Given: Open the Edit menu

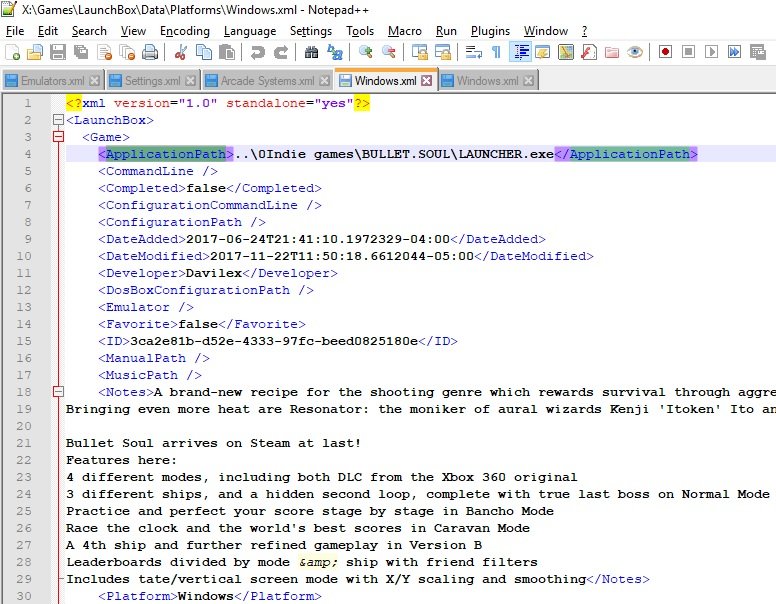Looking at the screenshot, I should (48, 31).
